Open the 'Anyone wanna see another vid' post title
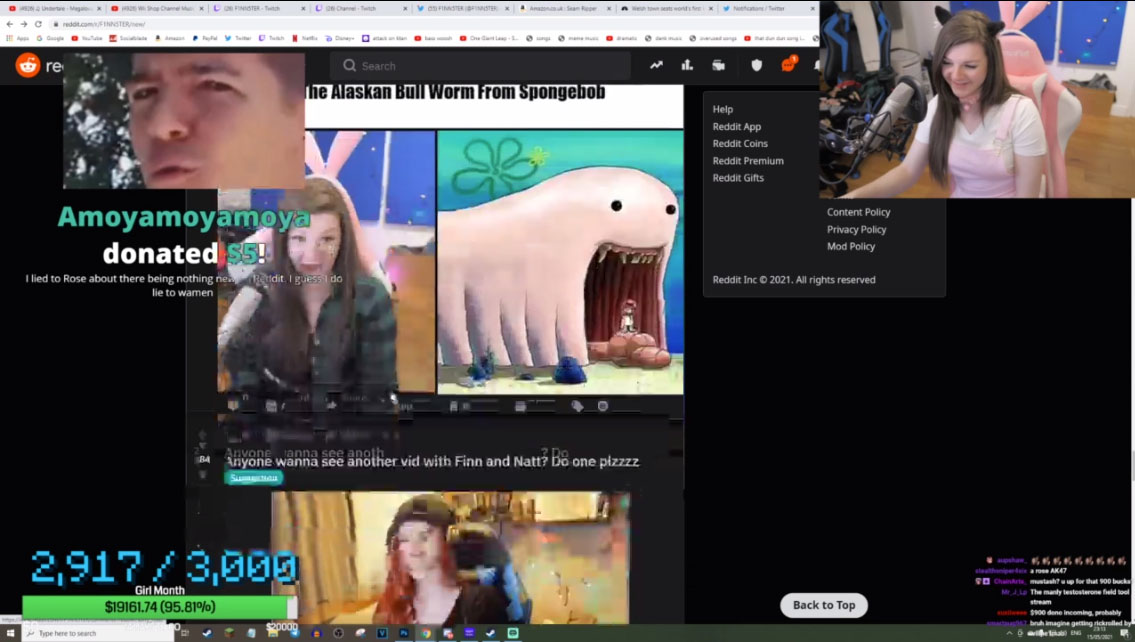Screen dimensions: 1135x642 click(432, 461)
